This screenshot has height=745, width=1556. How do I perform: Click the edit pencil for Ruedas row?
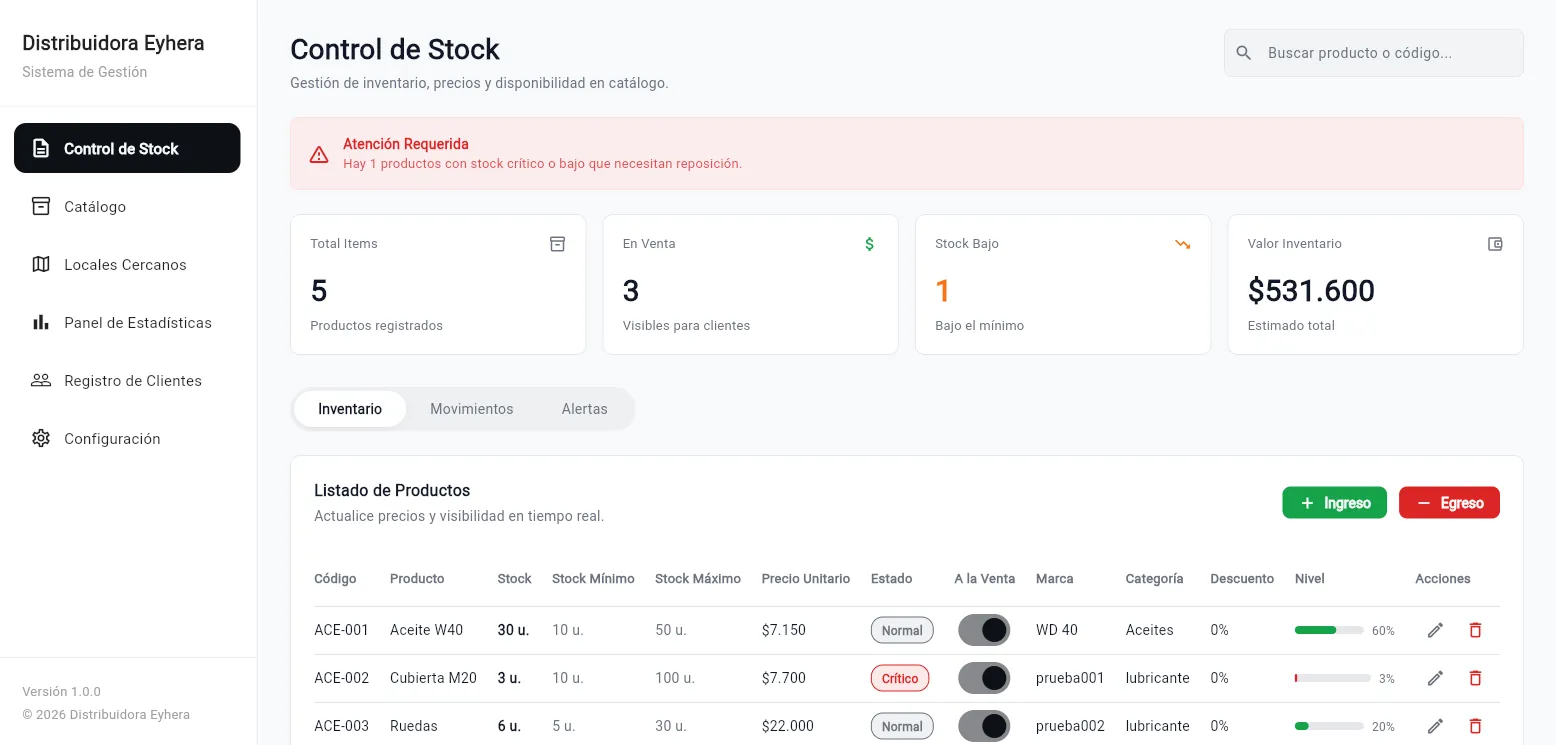1435,726
